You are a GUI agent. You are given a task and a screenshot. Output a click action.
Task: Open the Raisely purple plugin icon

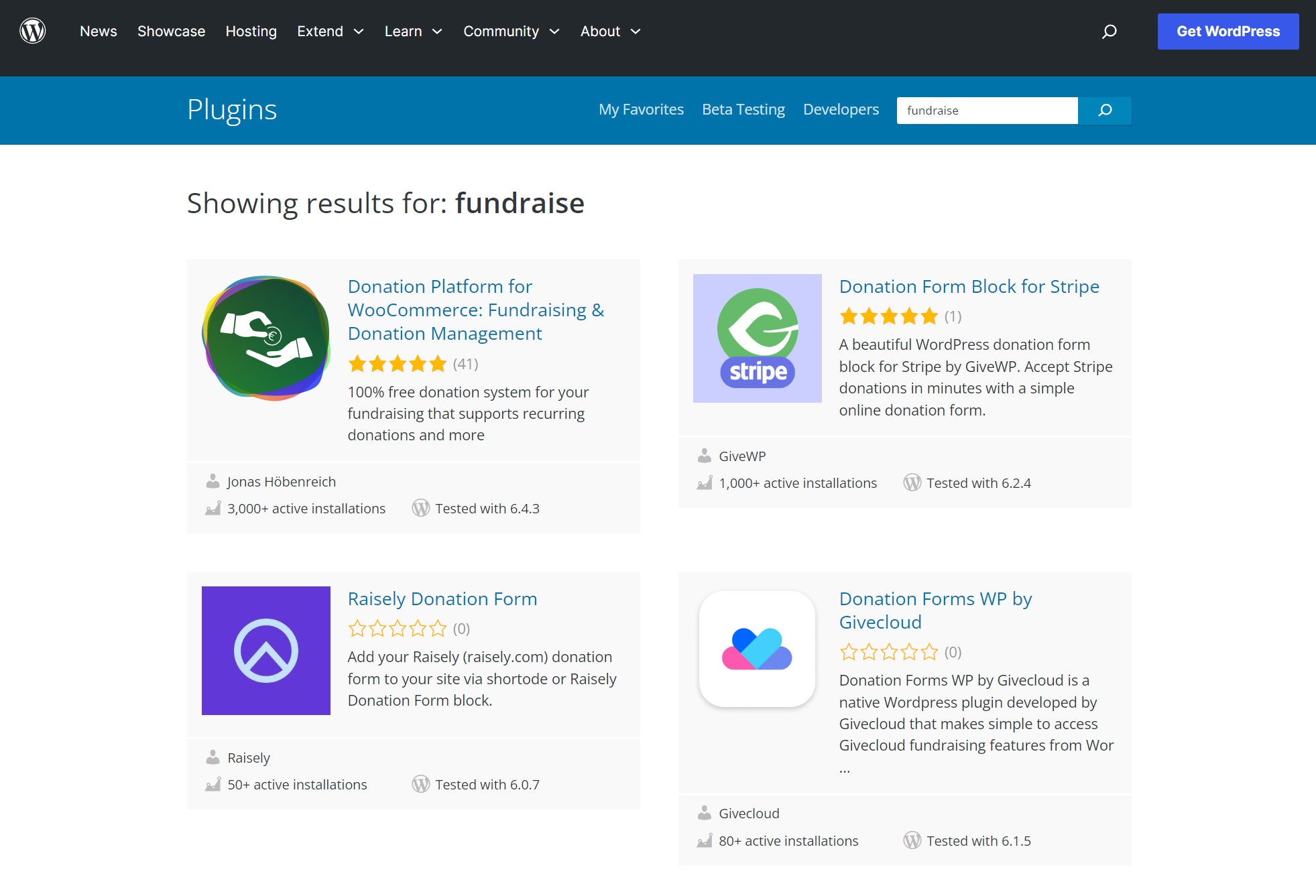pos(266,651)
